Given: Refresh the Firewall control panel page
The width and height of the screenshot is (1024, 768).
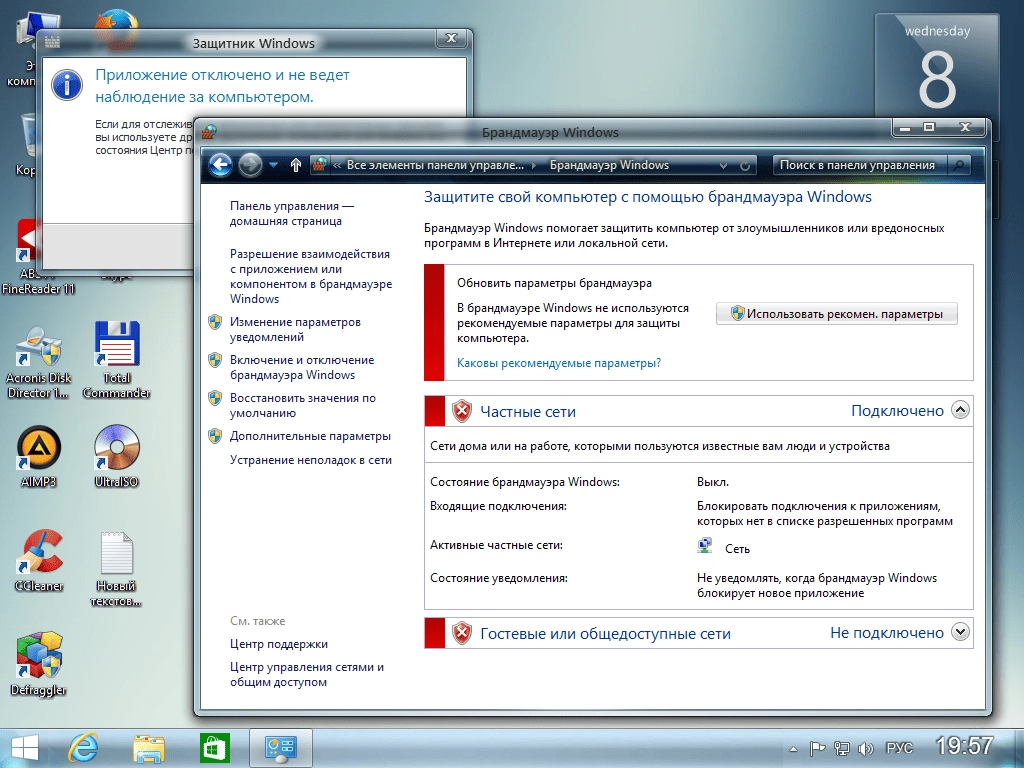Looking at the screenshot, I should coord(744,166).
